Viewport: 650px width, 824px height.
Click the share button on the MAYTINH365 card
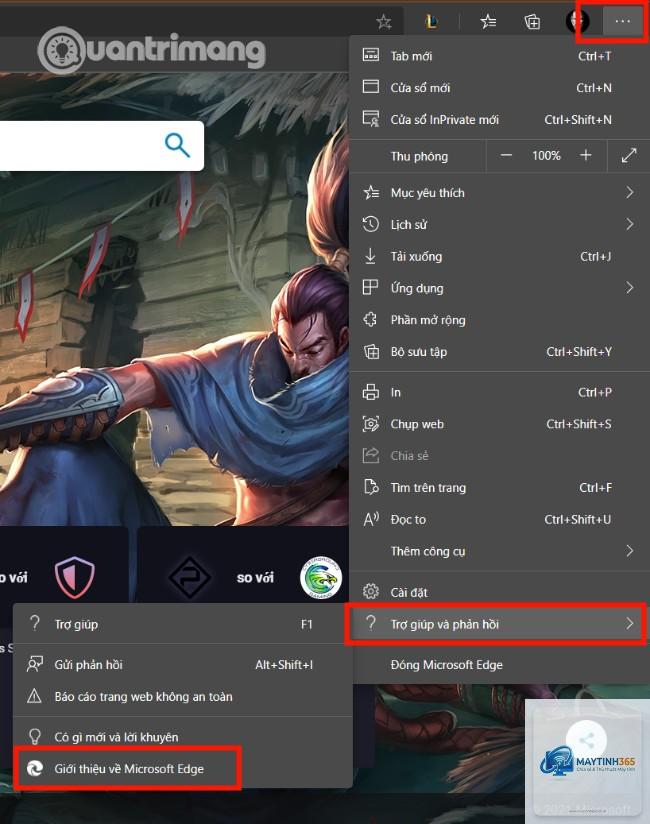586,740
